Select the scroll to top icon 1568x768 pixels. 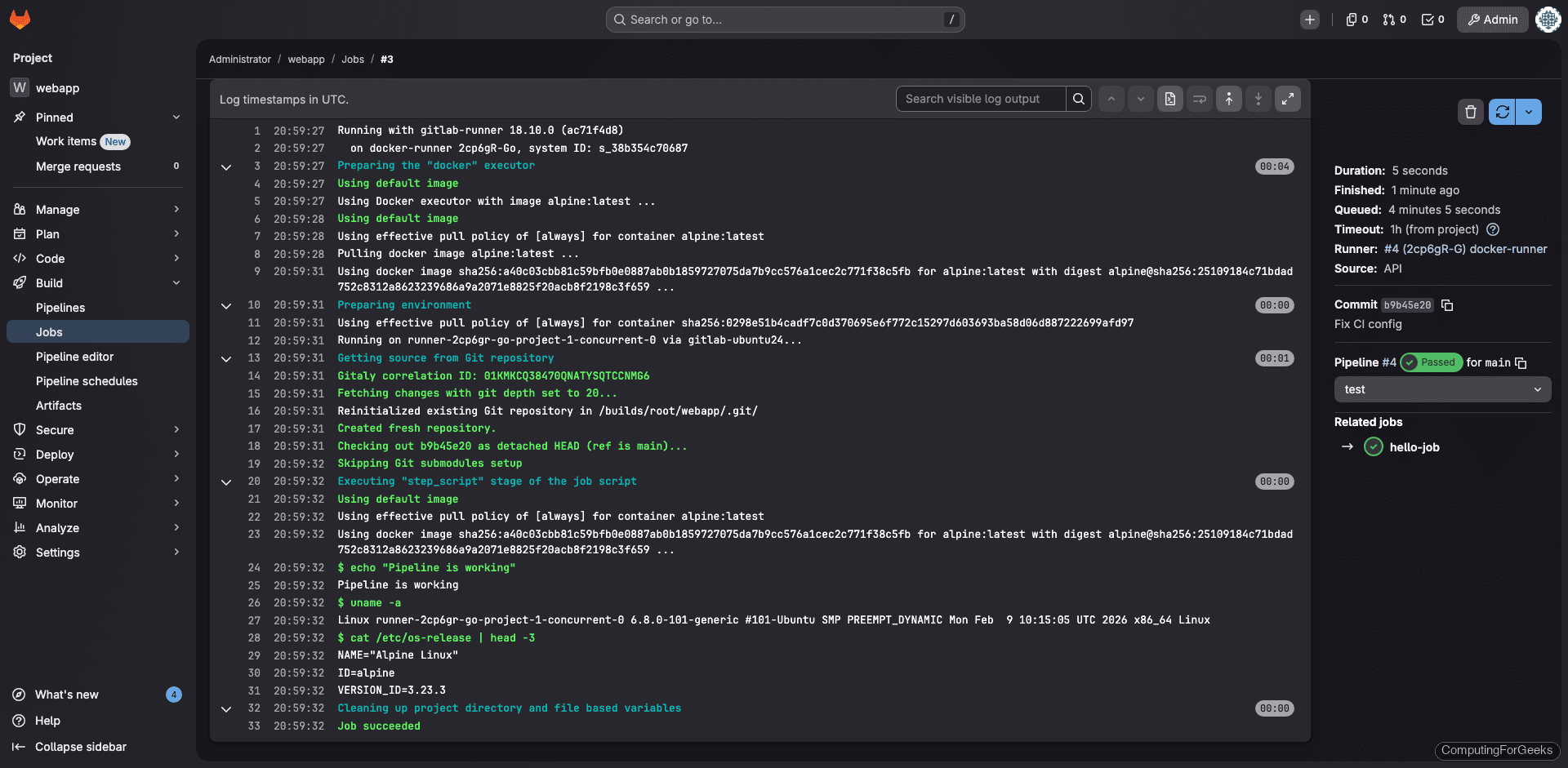pyautogui.click(x=1228, y=99)
